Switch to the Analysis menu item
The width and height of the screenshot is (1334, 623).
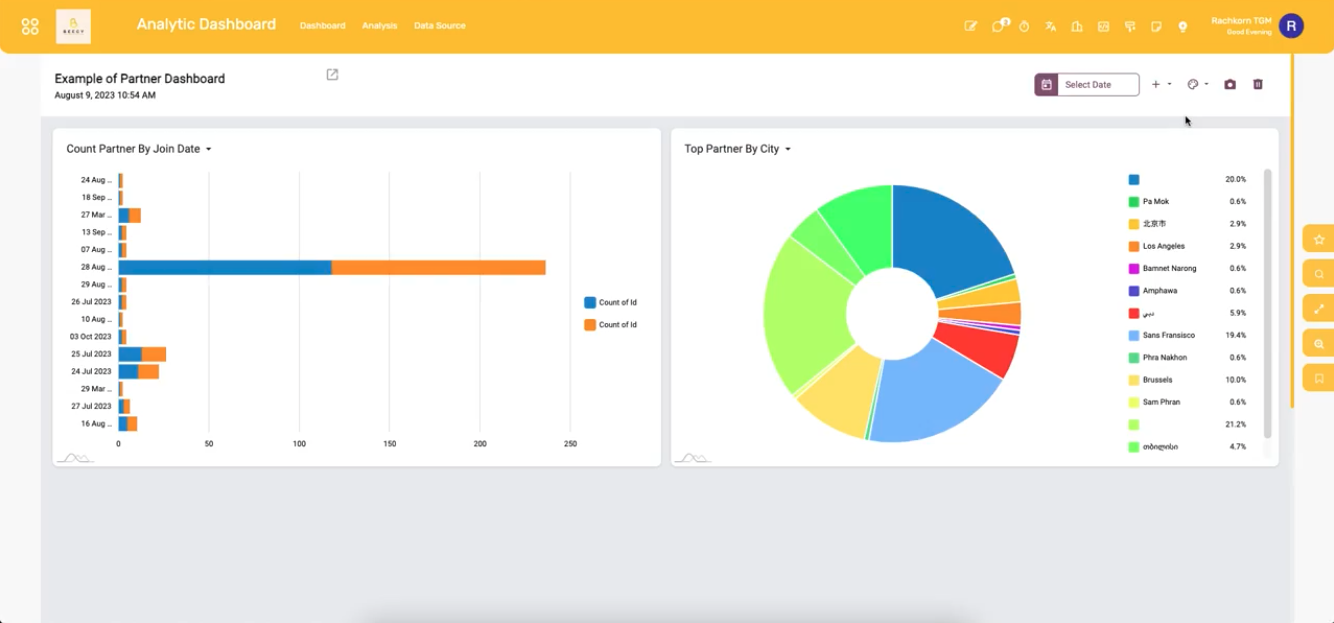[x=379, y=27]
